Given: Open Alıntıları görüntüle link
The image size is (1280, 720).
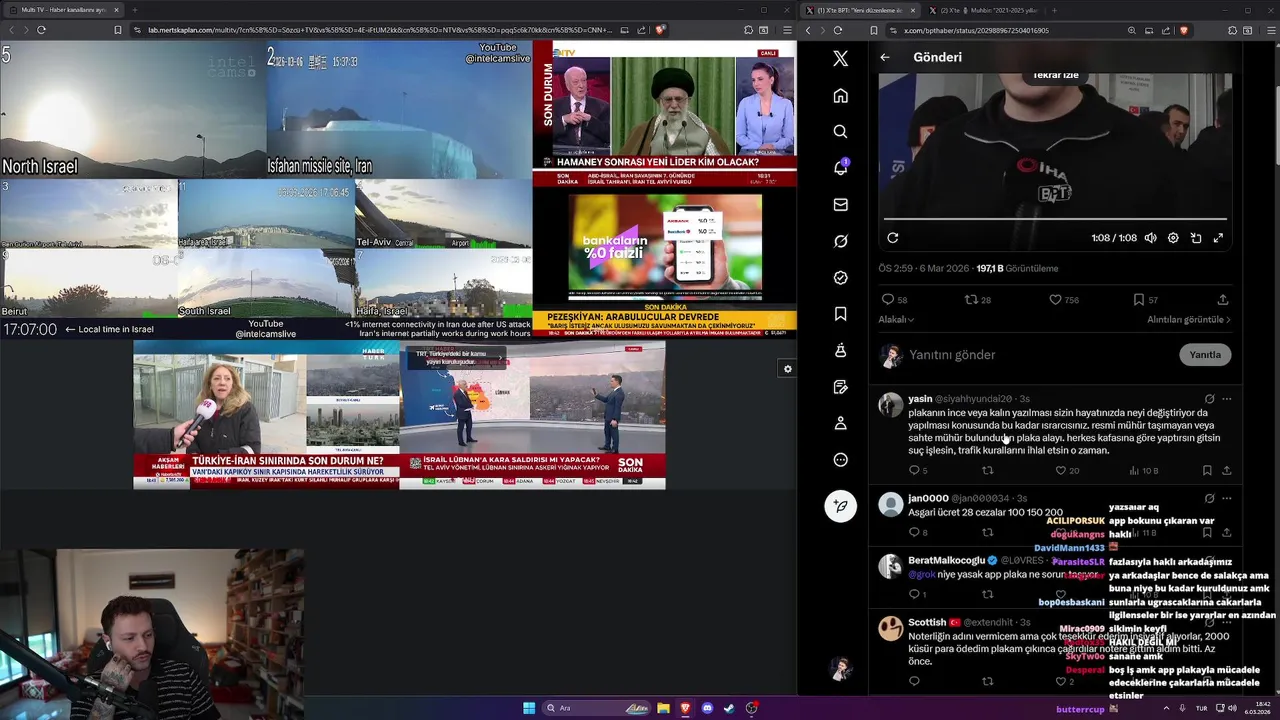Looking at the screenshot, I should [x=1189, y=320].
